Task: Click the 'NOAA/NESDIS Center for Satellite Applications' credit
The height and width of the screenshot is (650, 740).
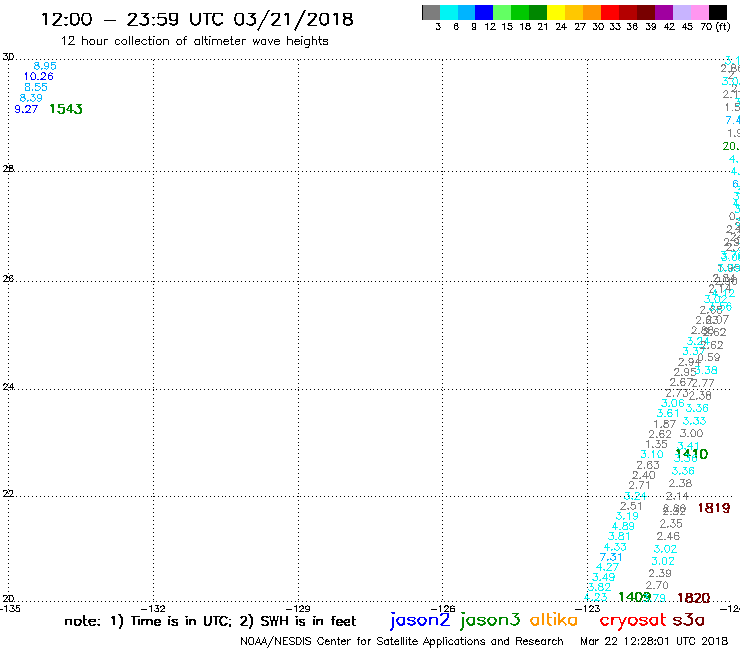Action: (402, 641)
